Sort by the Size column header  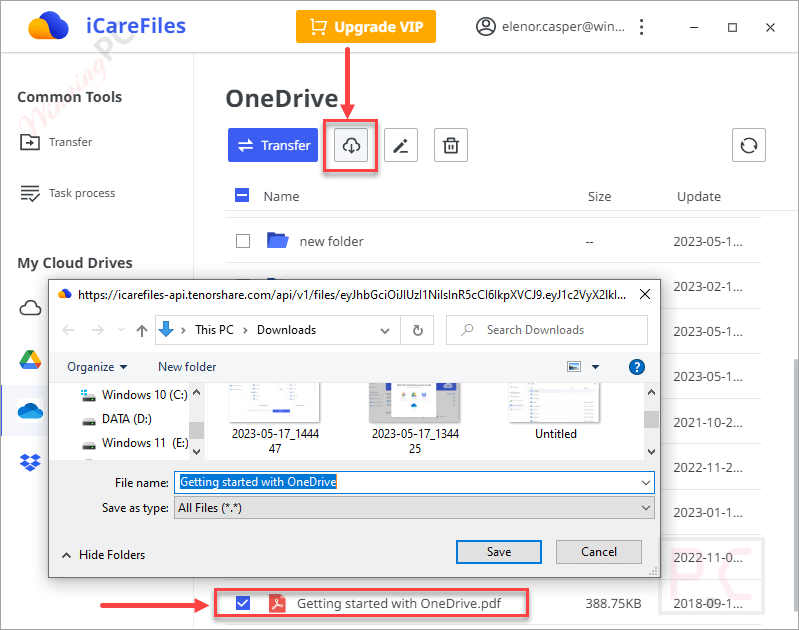[x=599, y=197]
